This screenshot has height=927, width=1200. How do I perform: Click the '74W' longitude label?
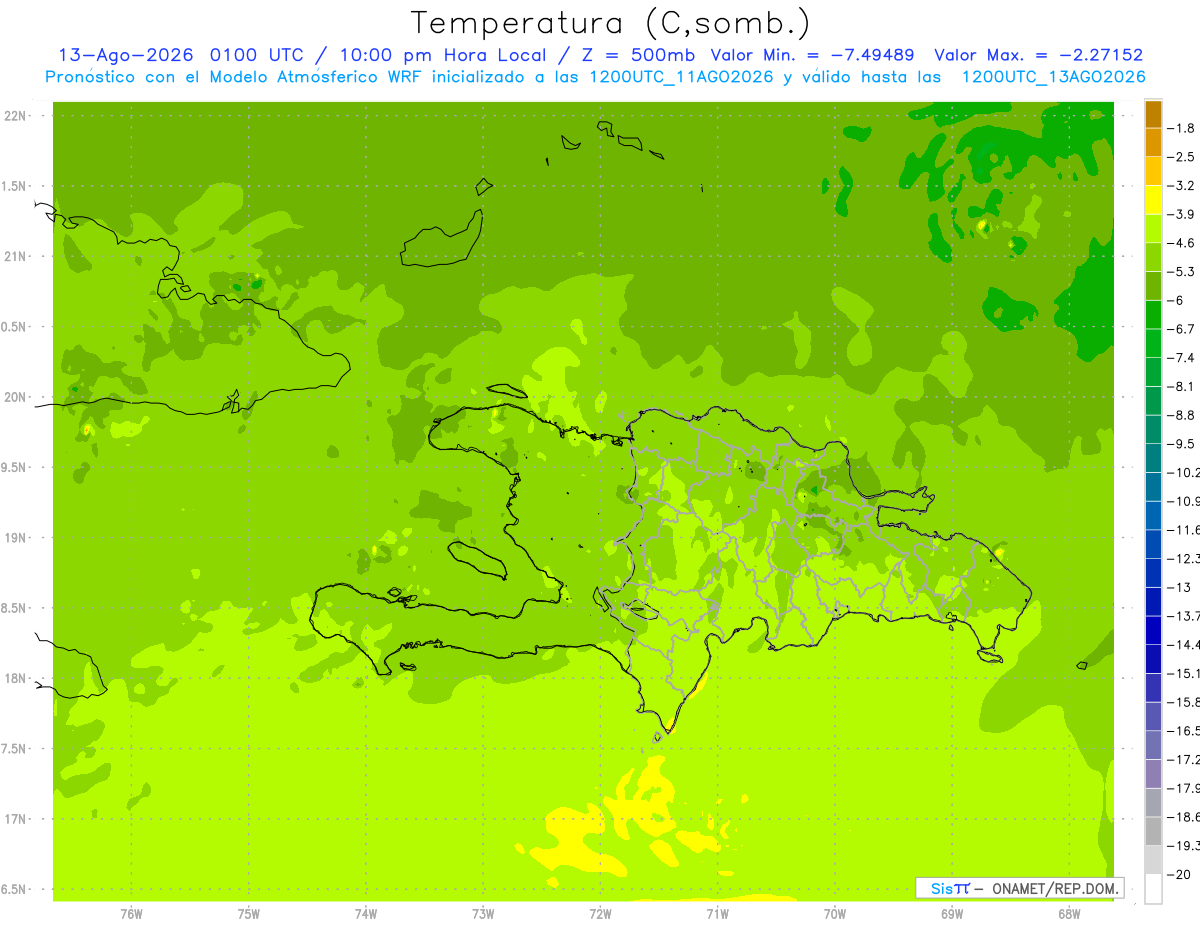[x=366, y=914]
